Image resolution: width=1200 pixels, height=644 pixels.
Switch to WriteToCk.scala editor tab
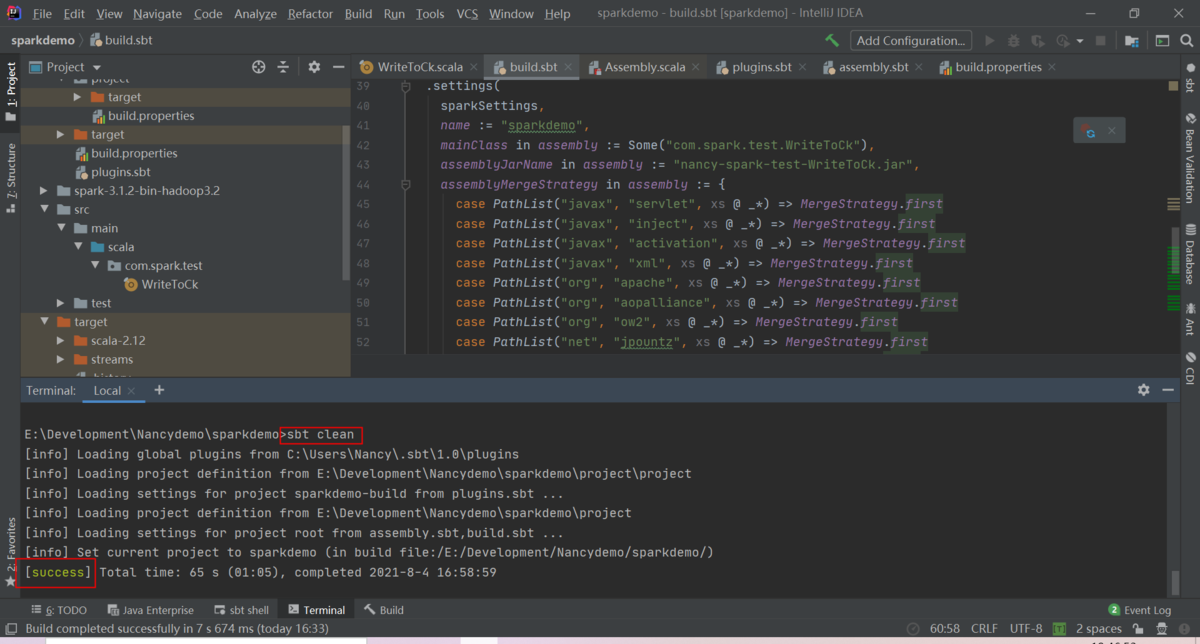coord(420,67)
